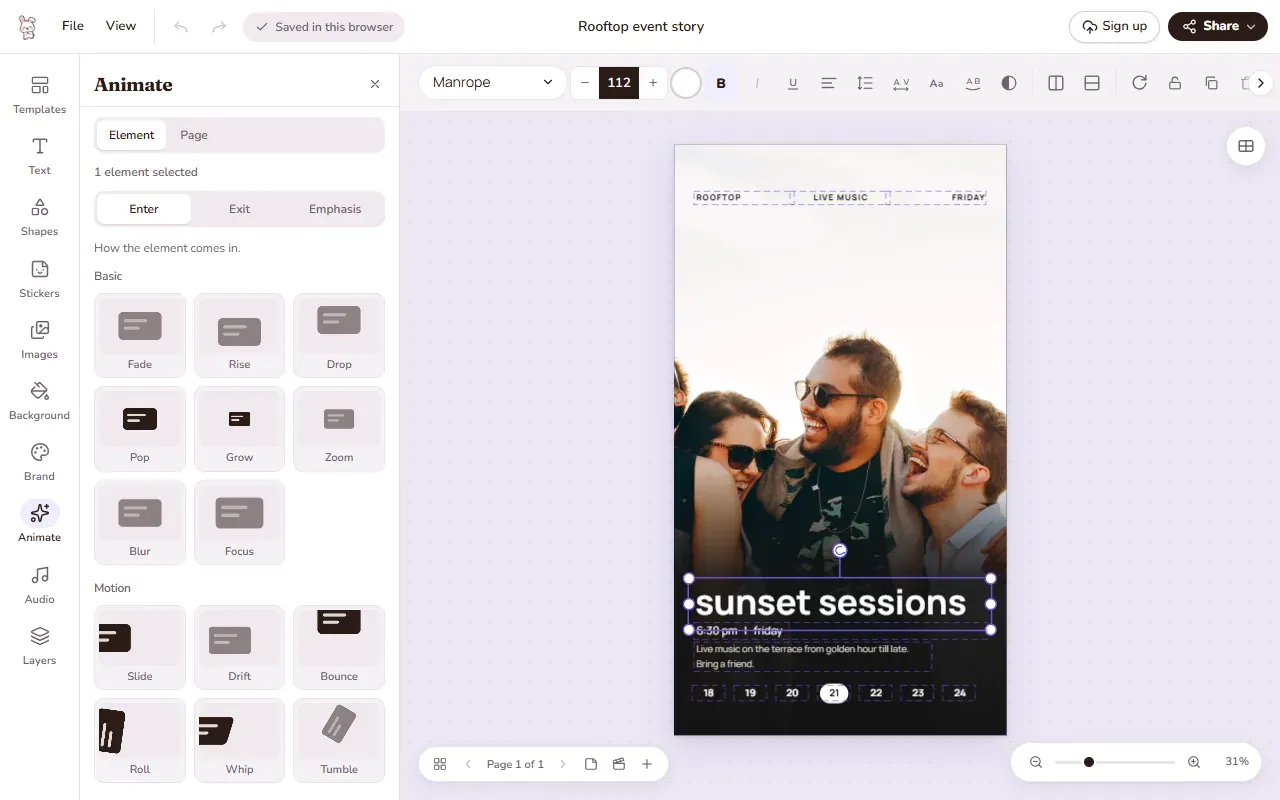Toggle text case Aa button
The image size is (1280, 800).
(937, 83)
